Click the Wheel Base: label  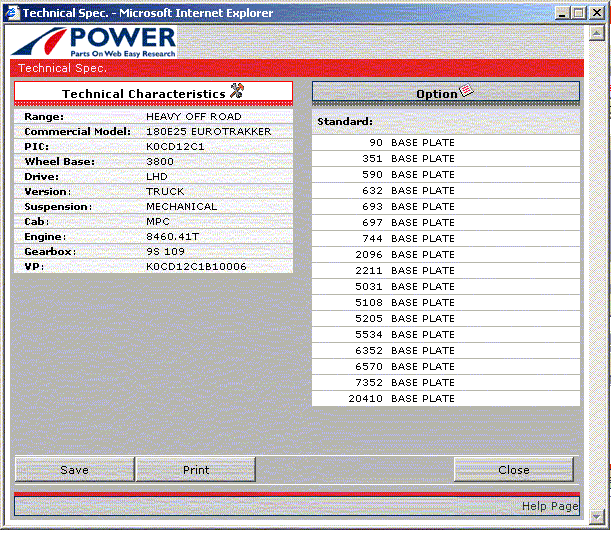(60, 161)
